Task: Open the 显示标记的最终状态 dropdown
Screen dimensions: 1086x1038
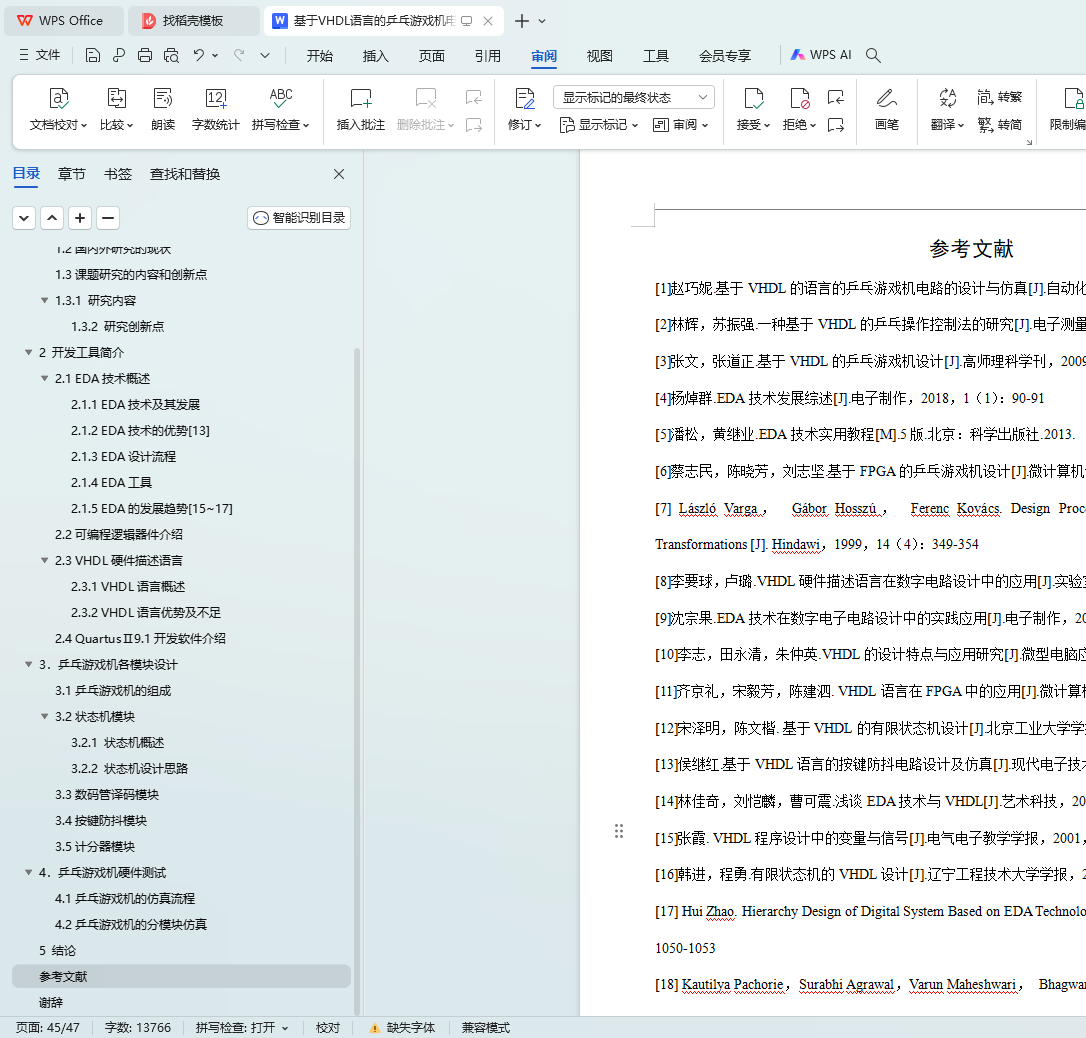Action: [634, 98]
